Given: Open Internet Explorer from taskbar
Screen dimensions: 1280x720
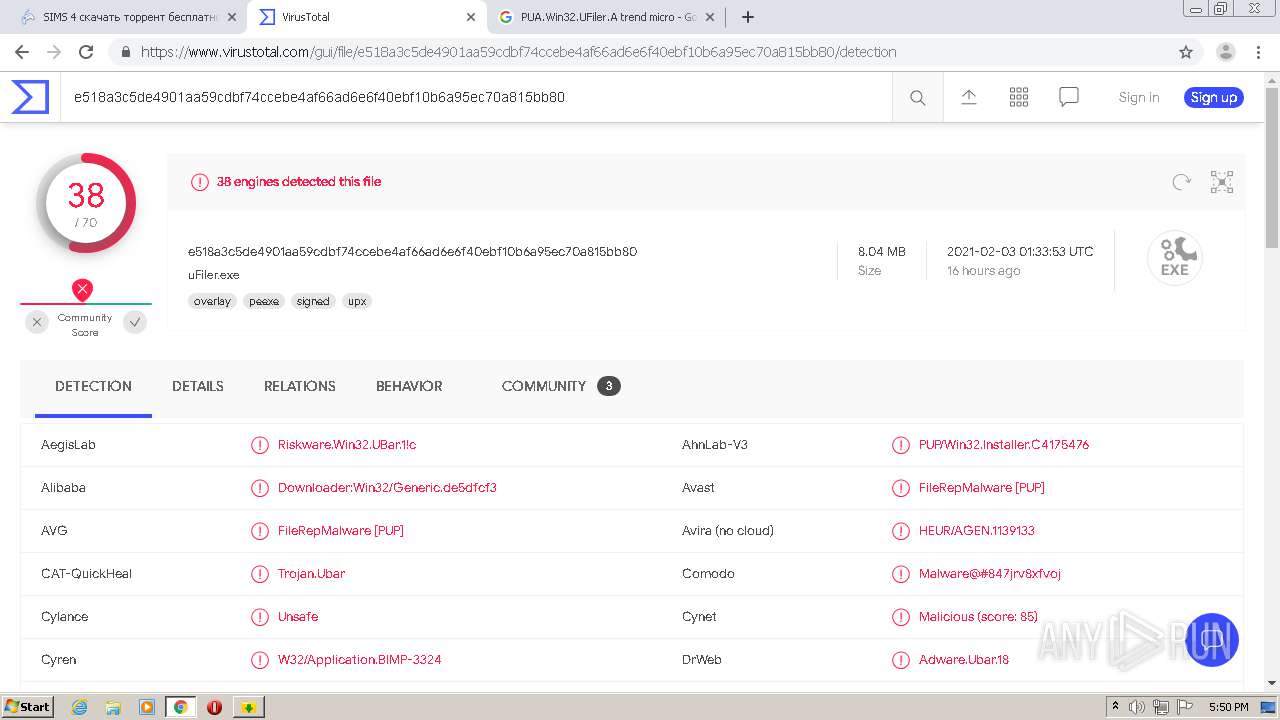Looking at the screenshot, I should (x=79, y=707).
